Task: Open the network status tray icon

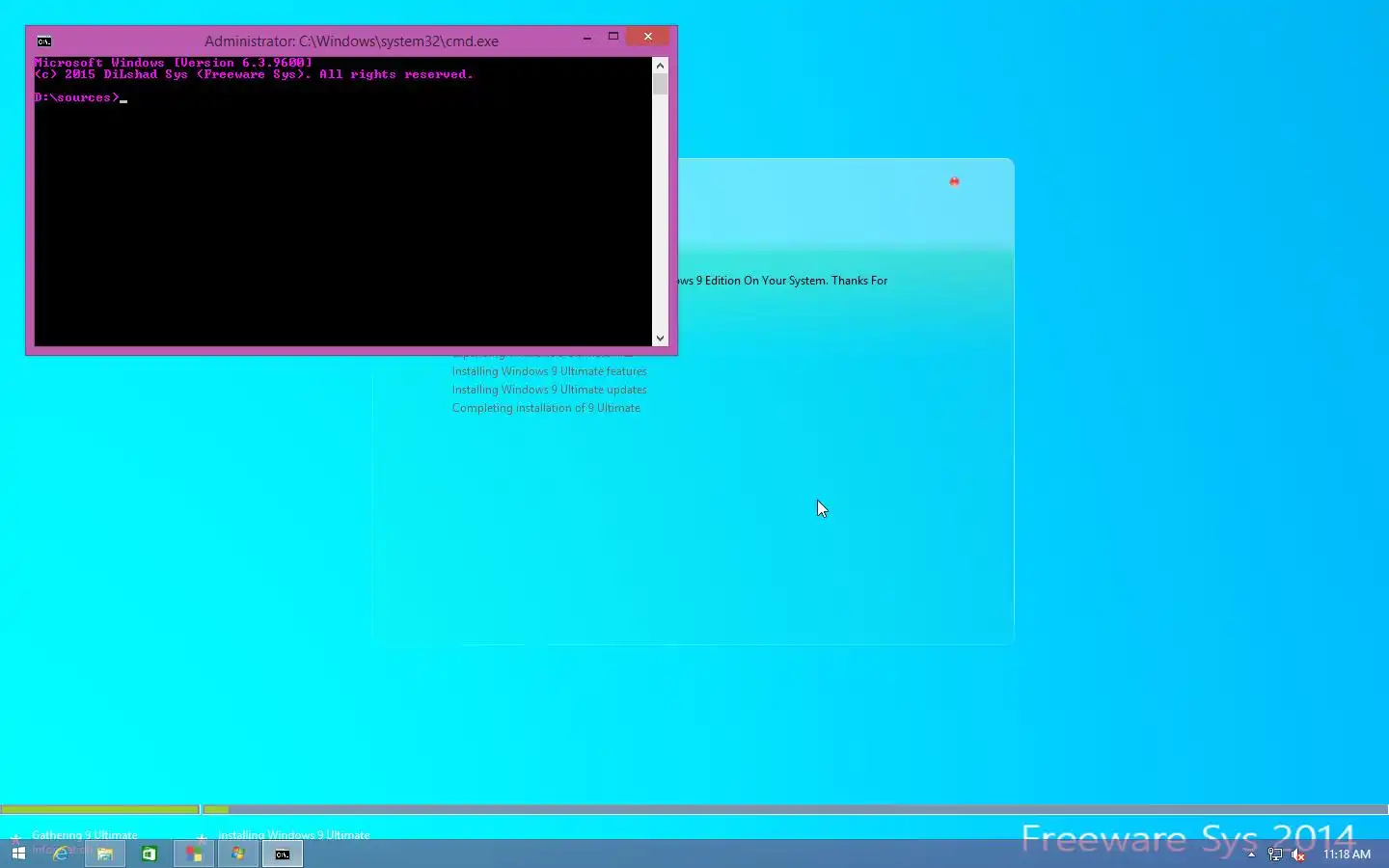Action: [x=1275, y=854]
